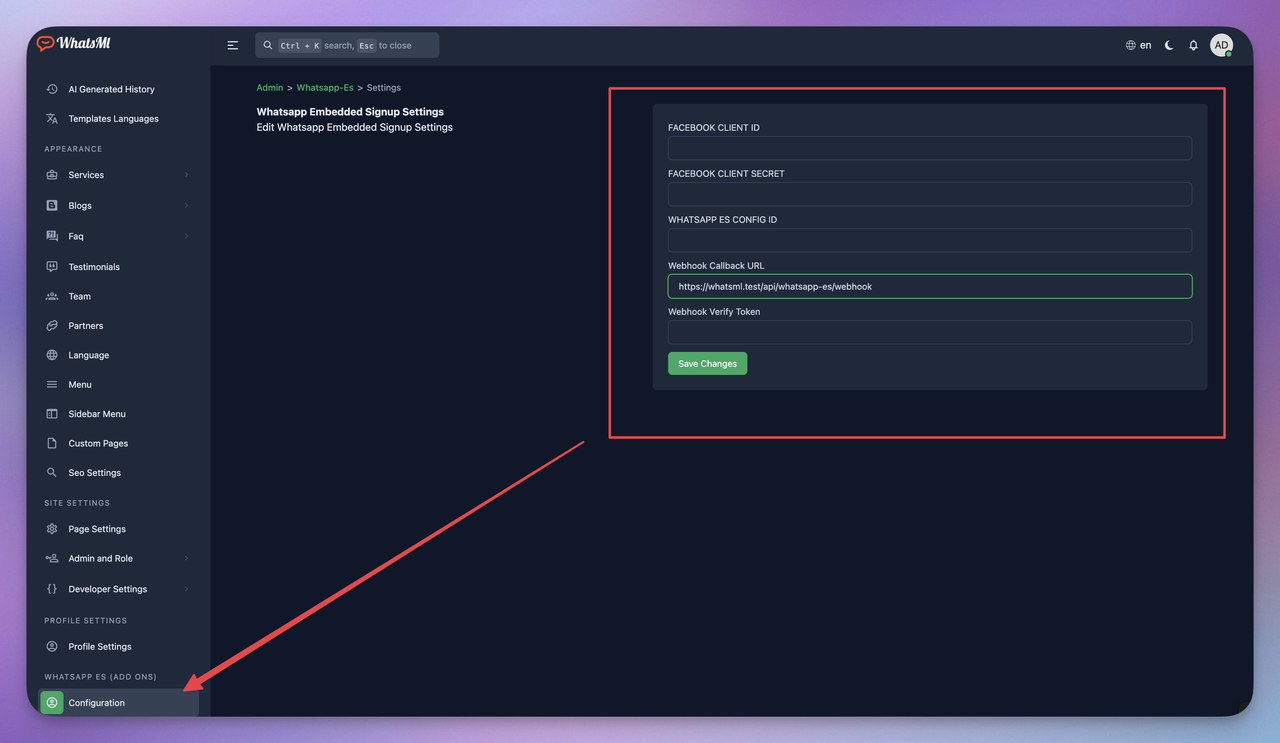The height and width of the screenshot is (743, 1280).
Task: Click the 'Settings' breadcrumb text
Action: (x=384, y=88)
